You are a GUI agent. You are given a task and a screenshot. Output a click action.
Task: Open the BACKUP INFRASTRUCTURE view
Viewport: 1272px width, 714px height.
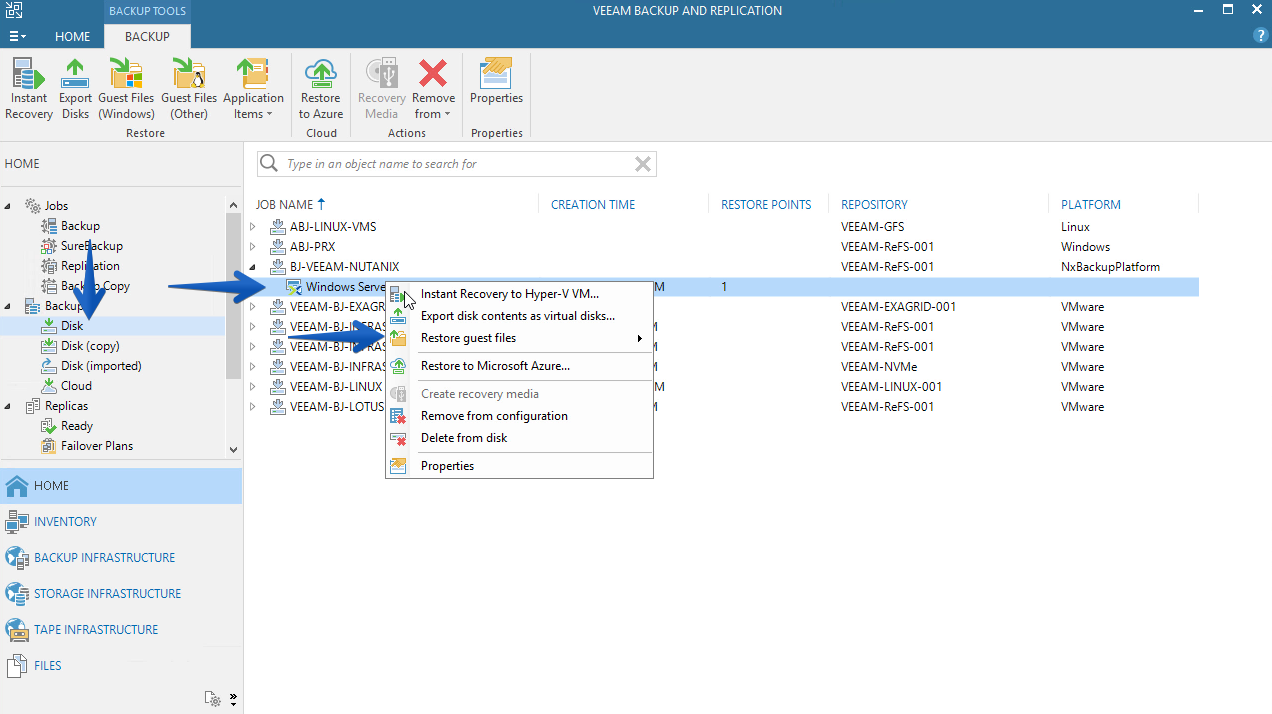coord(121,558)
